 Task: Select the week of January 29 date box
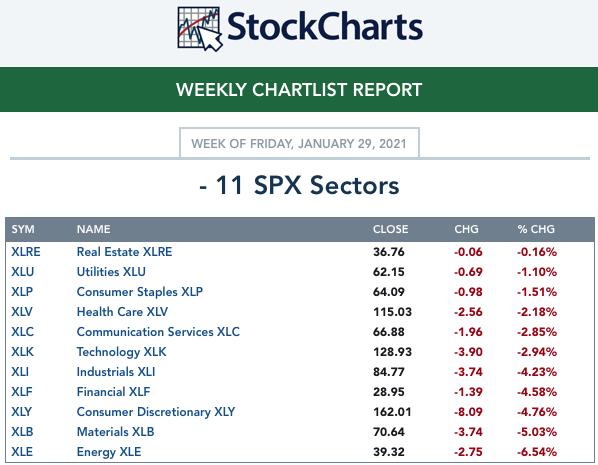coord(299,143)
